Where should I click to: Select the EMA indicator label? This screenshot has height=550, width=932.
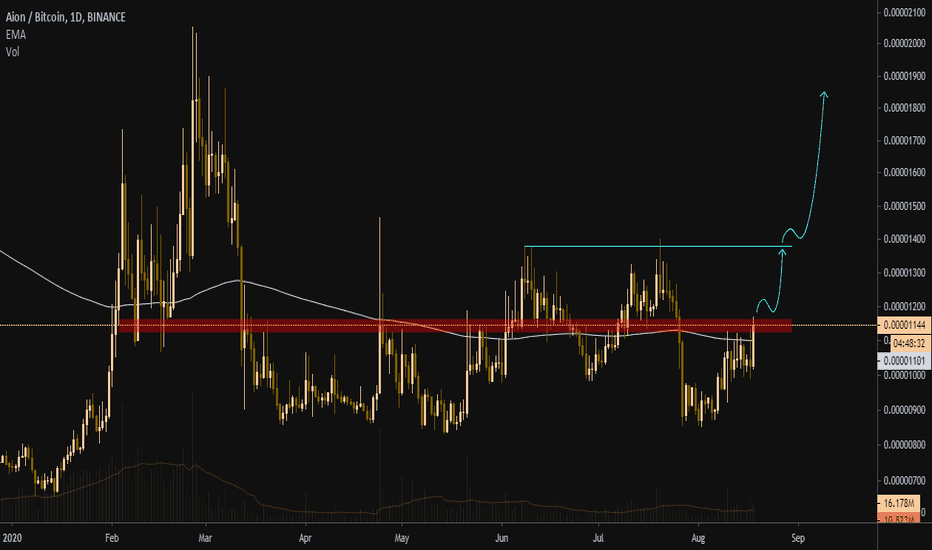15,34
